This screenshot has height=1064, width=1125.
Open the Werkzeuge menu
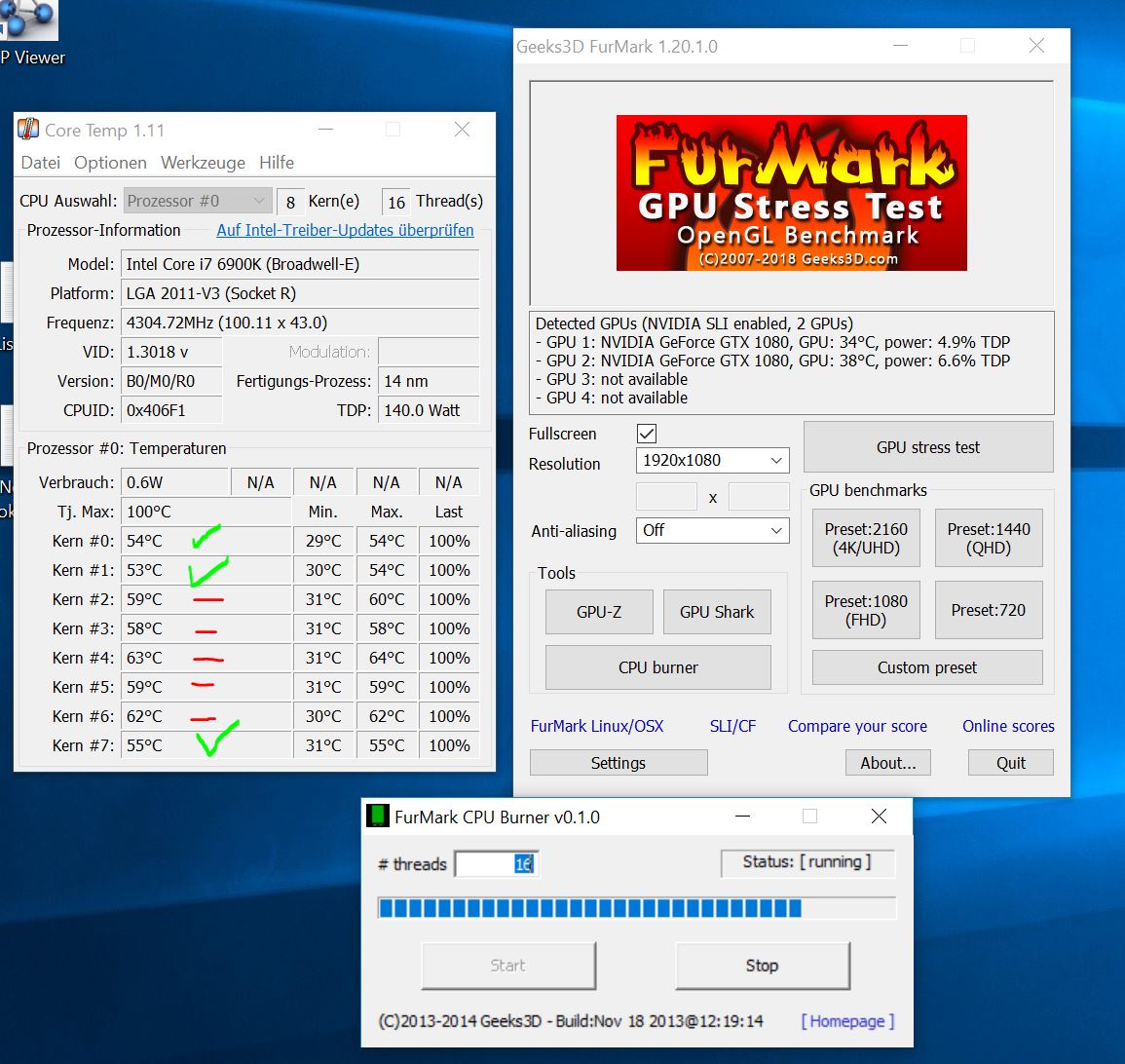pos(203,163)
